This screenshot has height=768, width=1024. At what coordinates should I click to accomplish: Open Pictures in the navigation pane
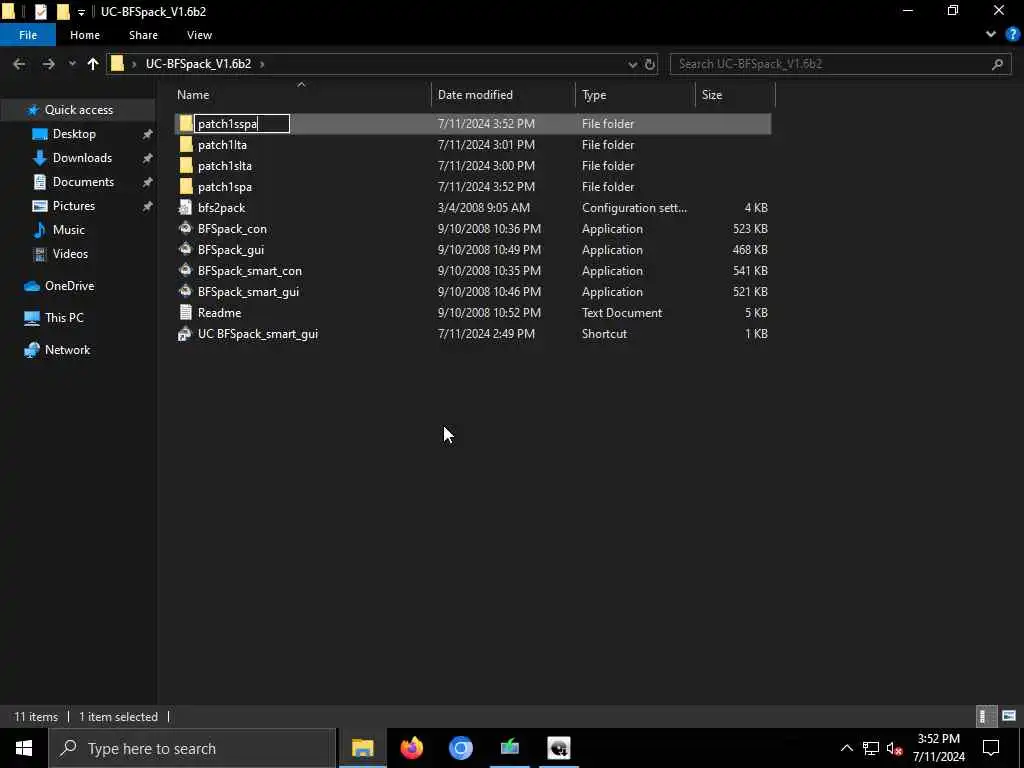tap(73, 206)
